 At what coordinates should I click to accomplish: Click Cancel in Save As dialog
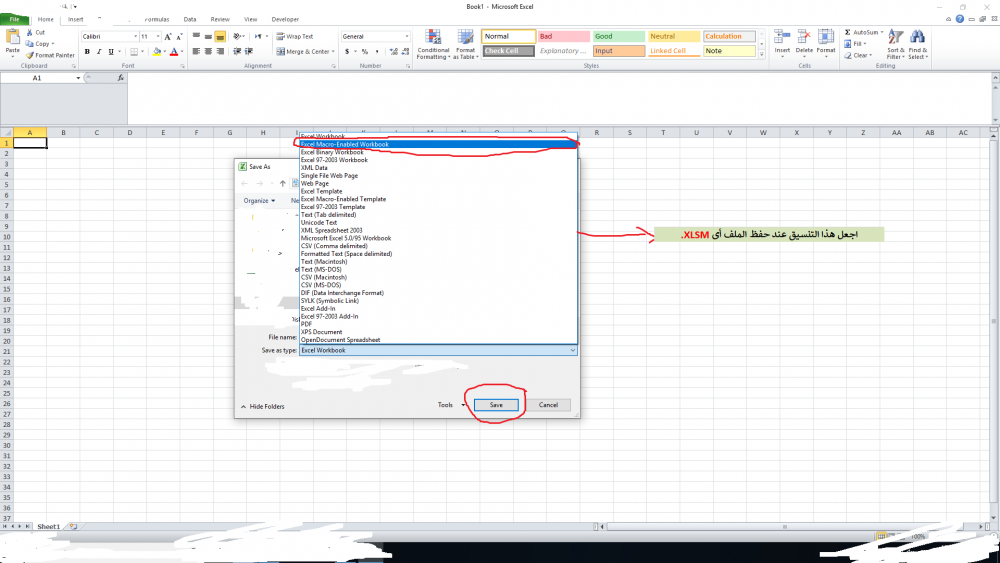tap(548, 405)
